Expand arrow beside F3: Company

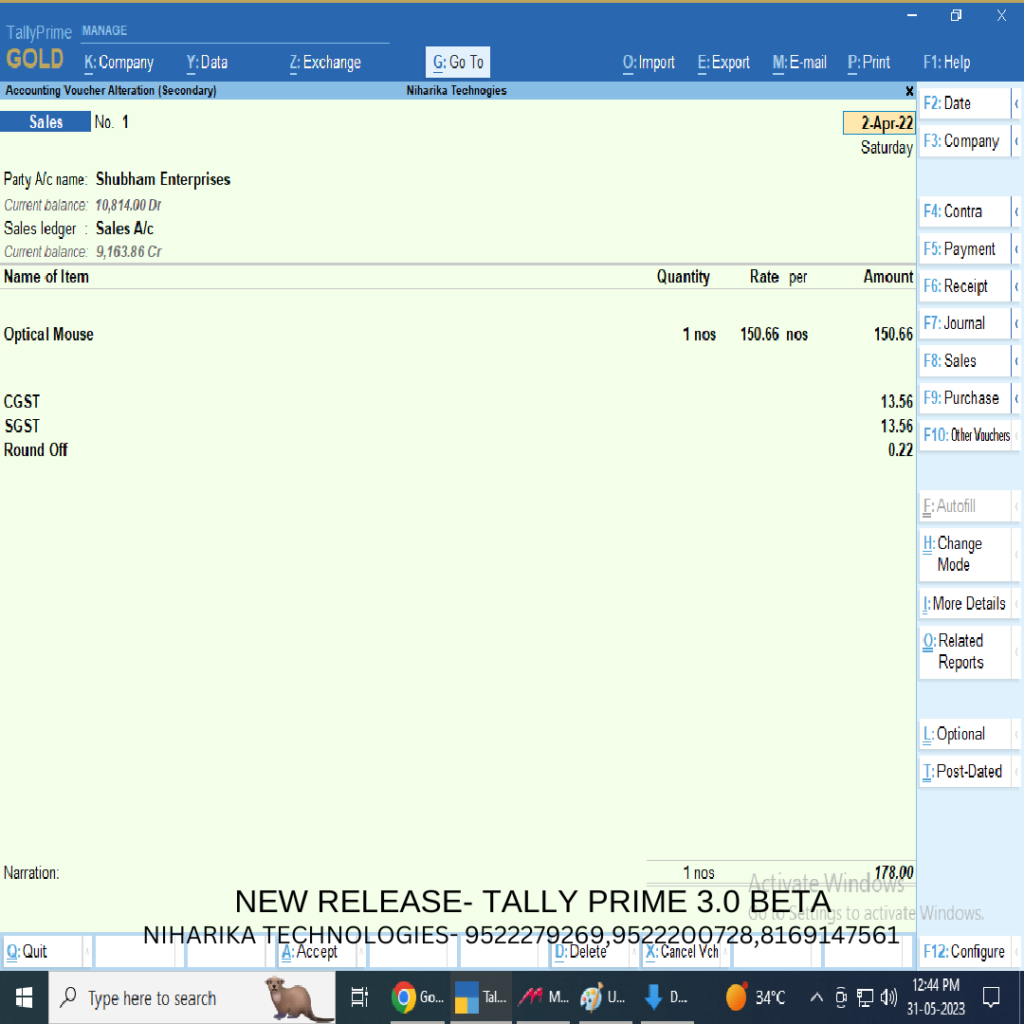click(x=1016, y=142)
